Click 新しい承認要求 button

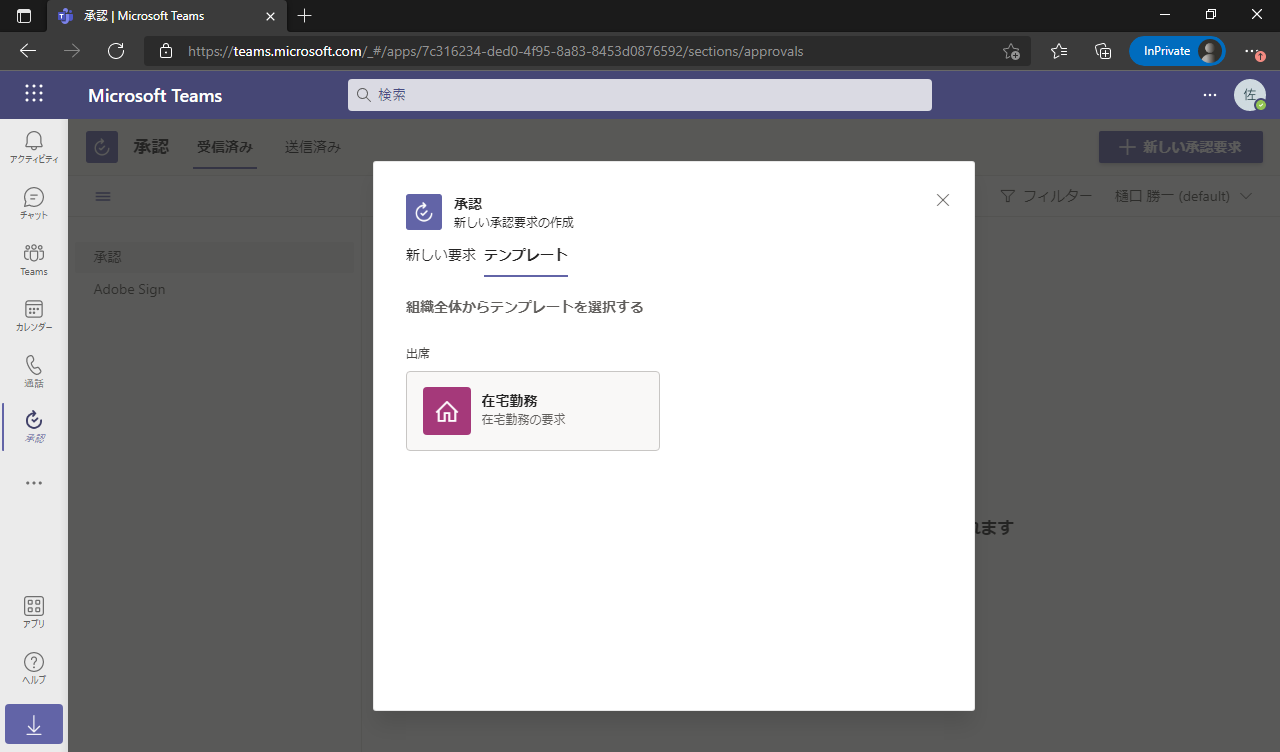(x=1181, y=147)
